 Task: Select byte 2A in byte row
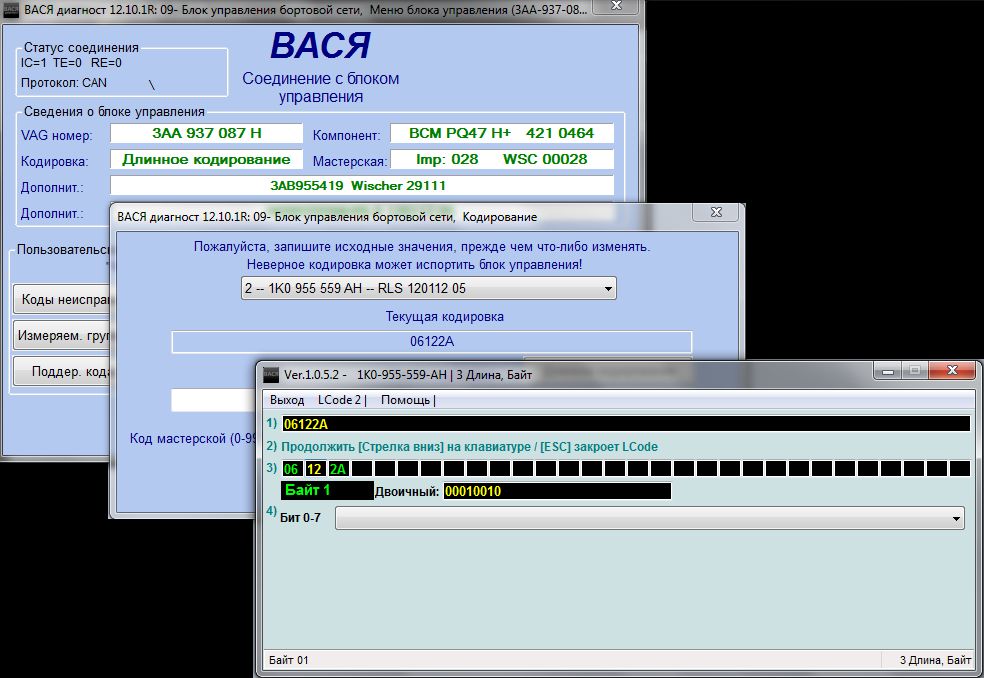[337, 469]
